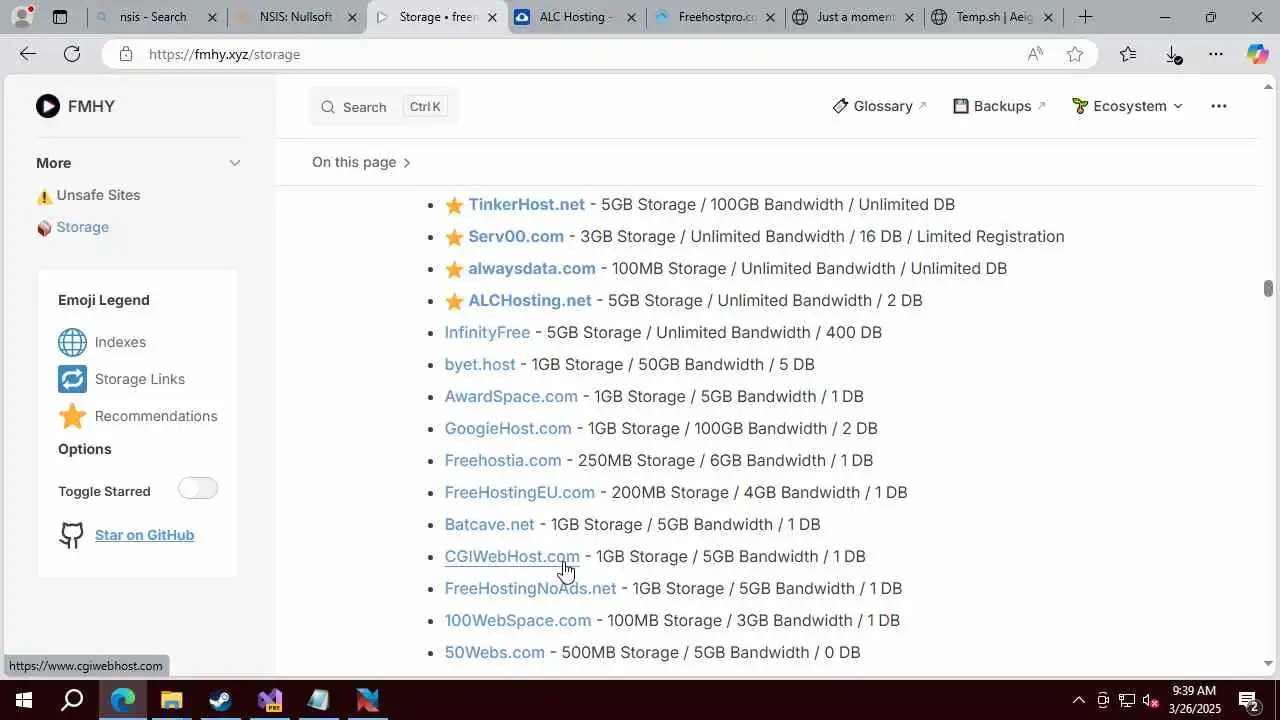
Task: Expand the Ecosystem dropdown
Action: (1127, 106)
